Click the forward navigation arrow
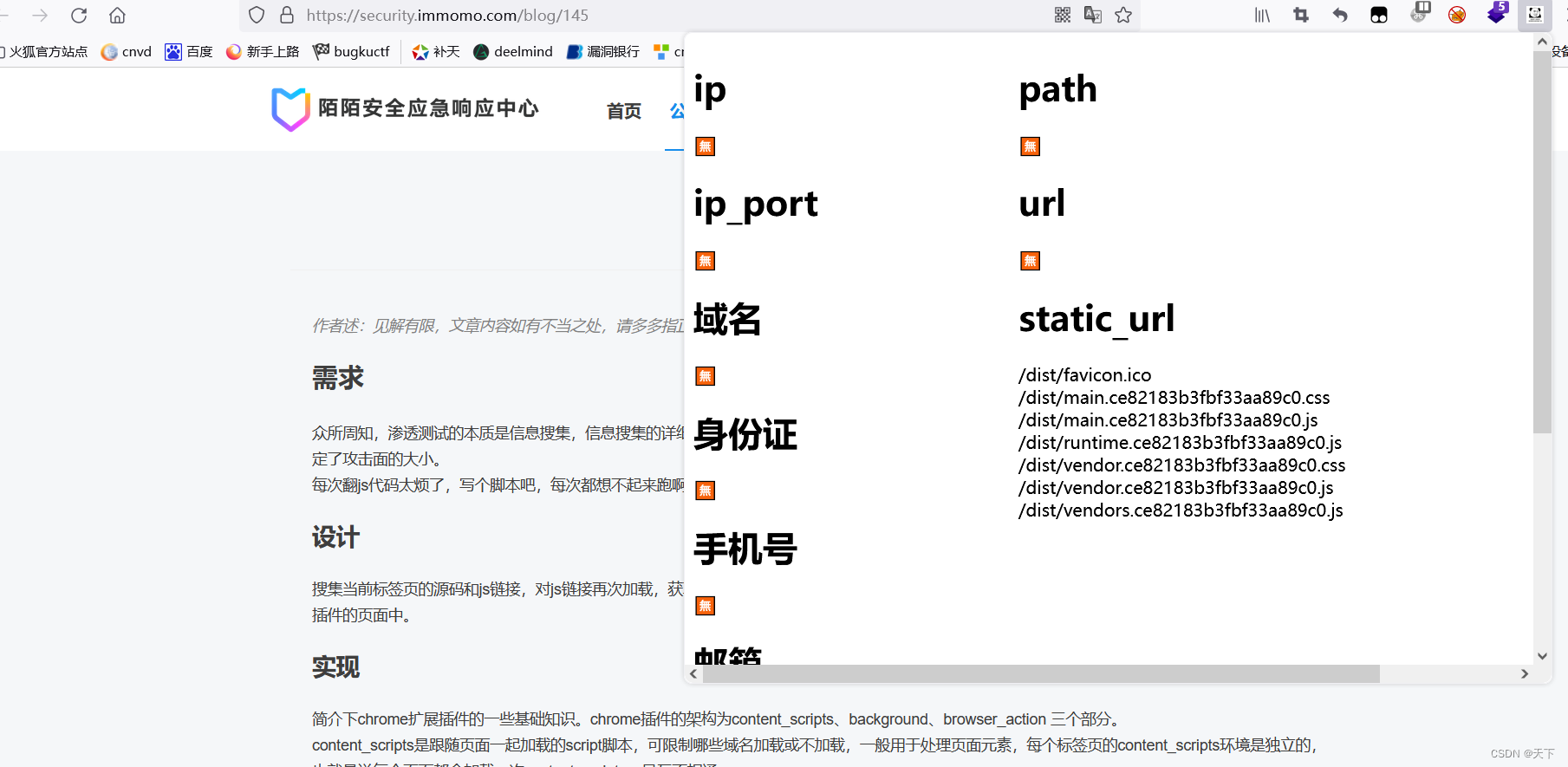Viewport: 1568px width, 767px height. pos(40,16)
